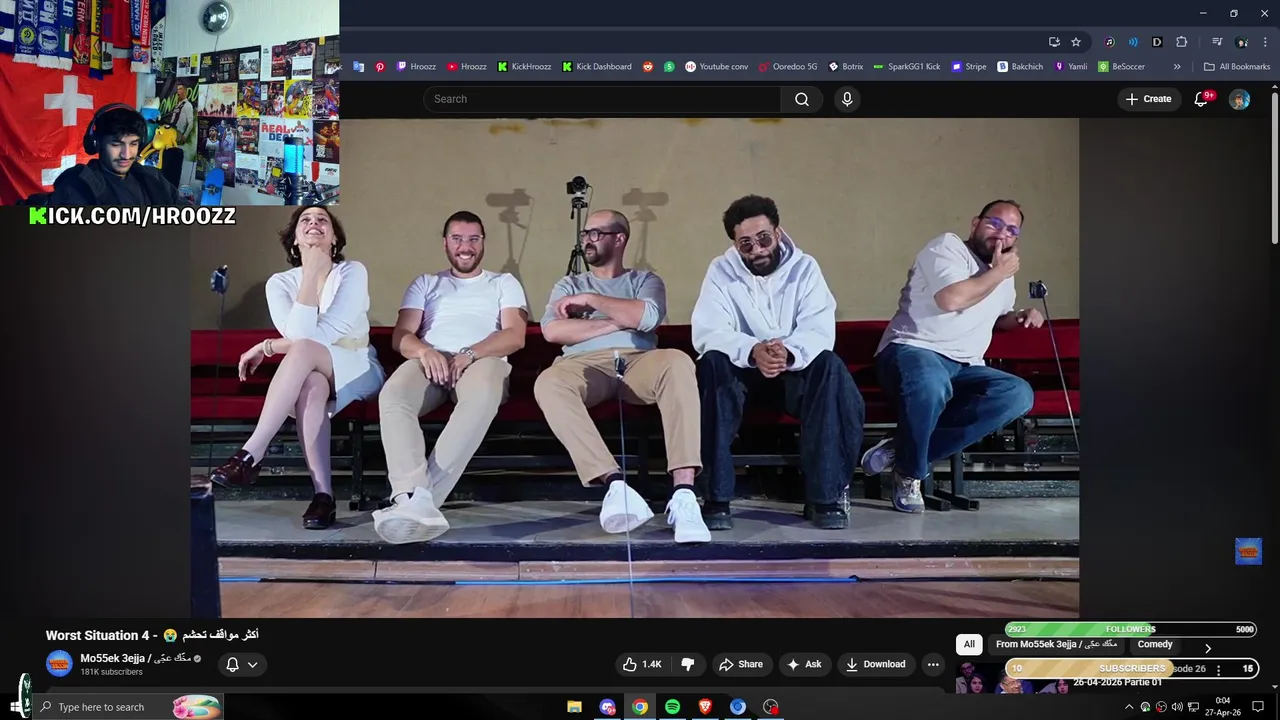Viewport: 1280px width, 720px height.
Task: Open the Stripe bookmark
Action: 969,67
